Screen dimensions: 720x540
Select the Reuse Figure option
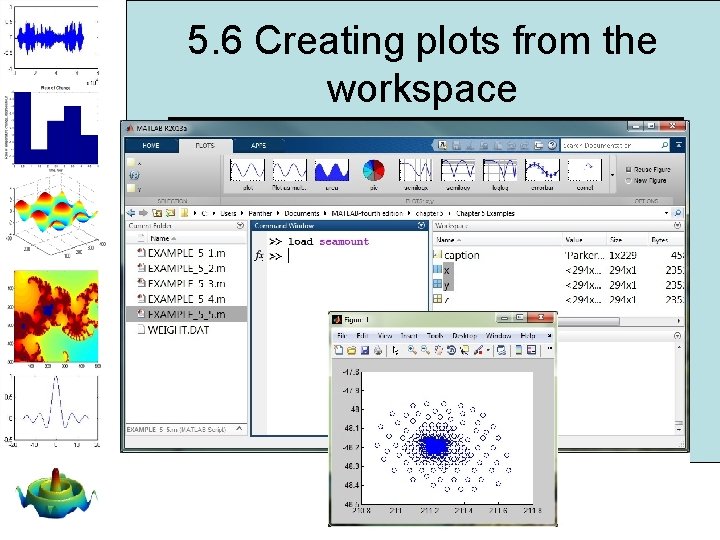[648, 169]
